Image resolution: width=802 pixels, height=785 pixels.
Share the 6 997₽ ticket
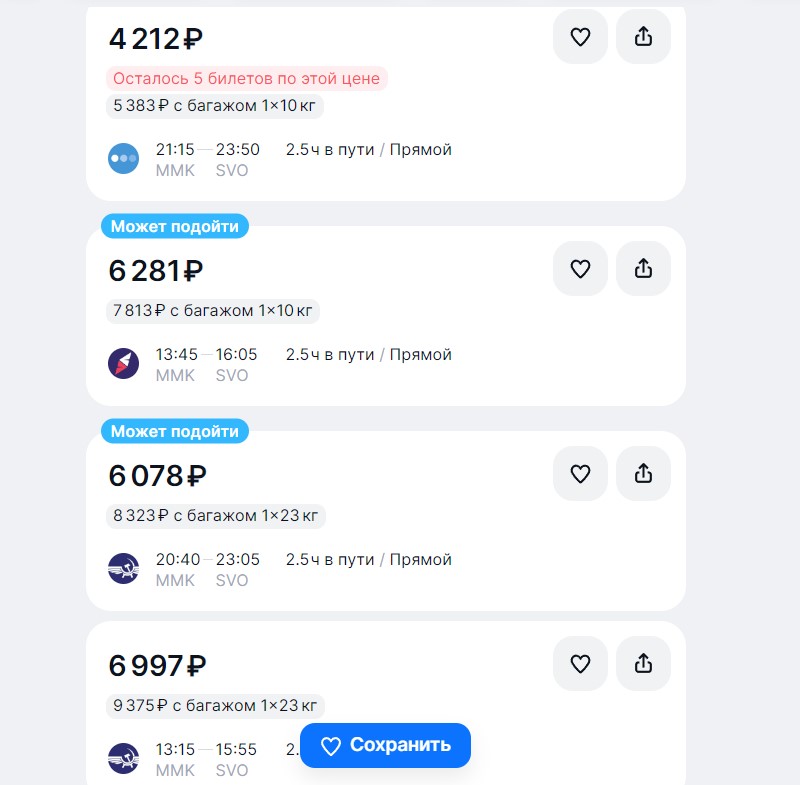tap(643, 664)
